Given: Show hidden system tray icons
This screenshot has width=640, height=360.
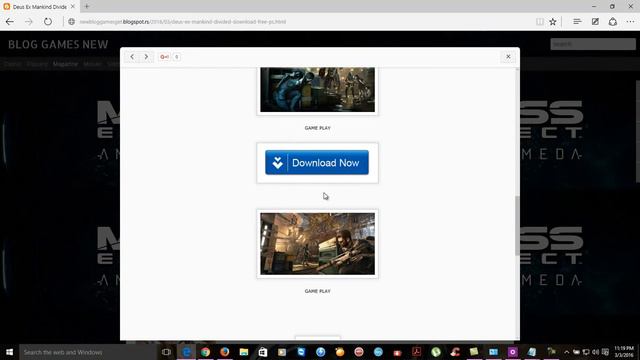Looking at the screenshot, I should pos(567,352).
